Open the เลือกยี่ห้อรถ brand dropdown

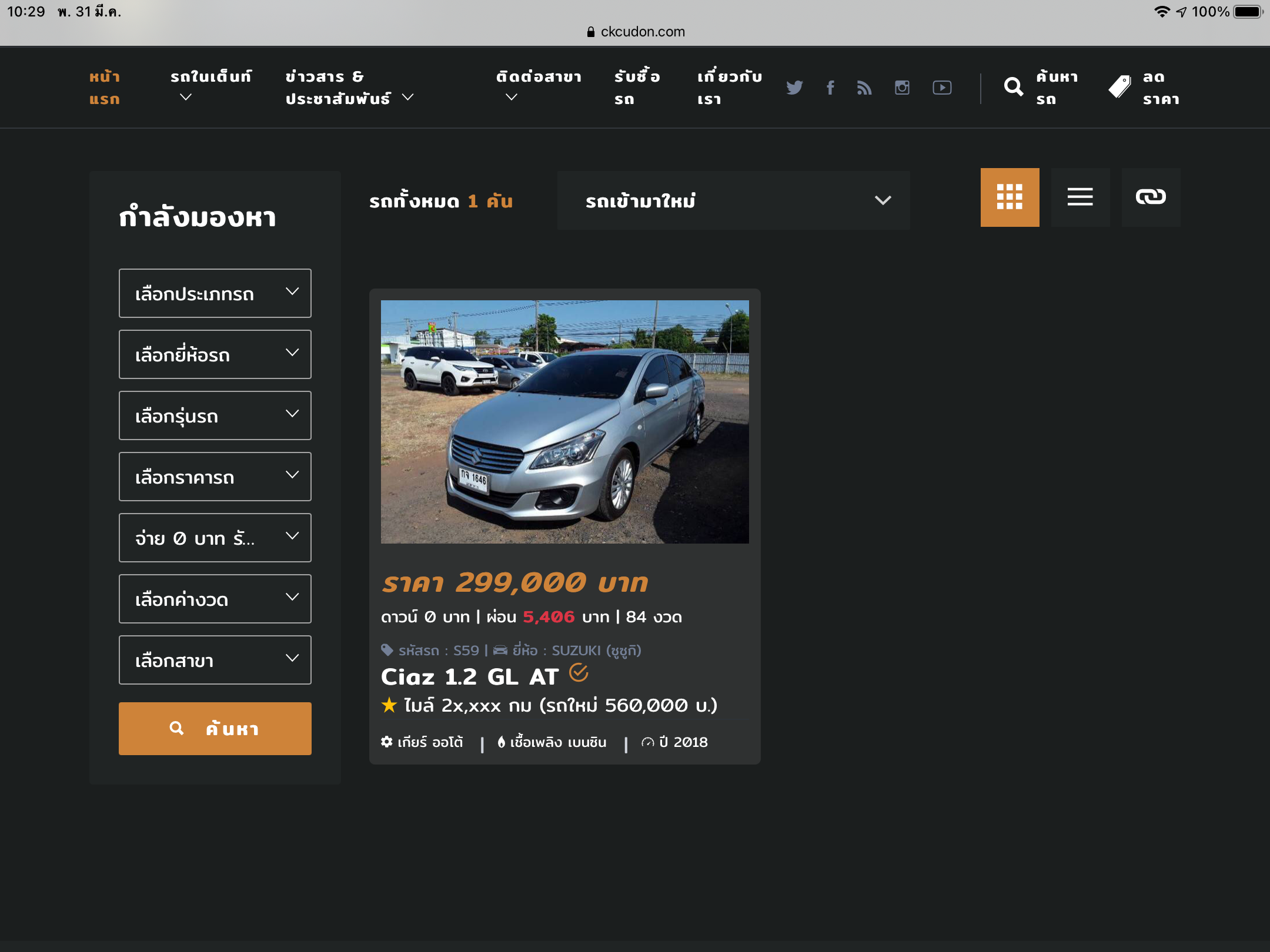pos(215,354)
